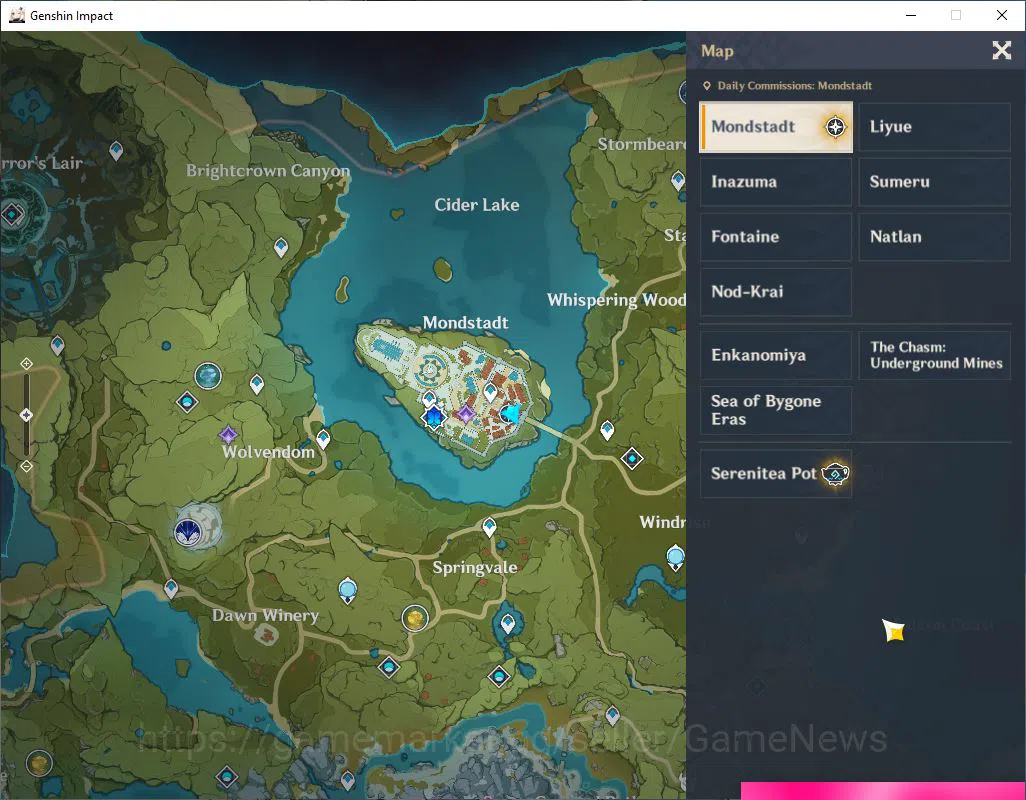Open the Fontaine region map
This screenshot has height=800, width=1026.
pyautogui.click(x=776, y=237)
